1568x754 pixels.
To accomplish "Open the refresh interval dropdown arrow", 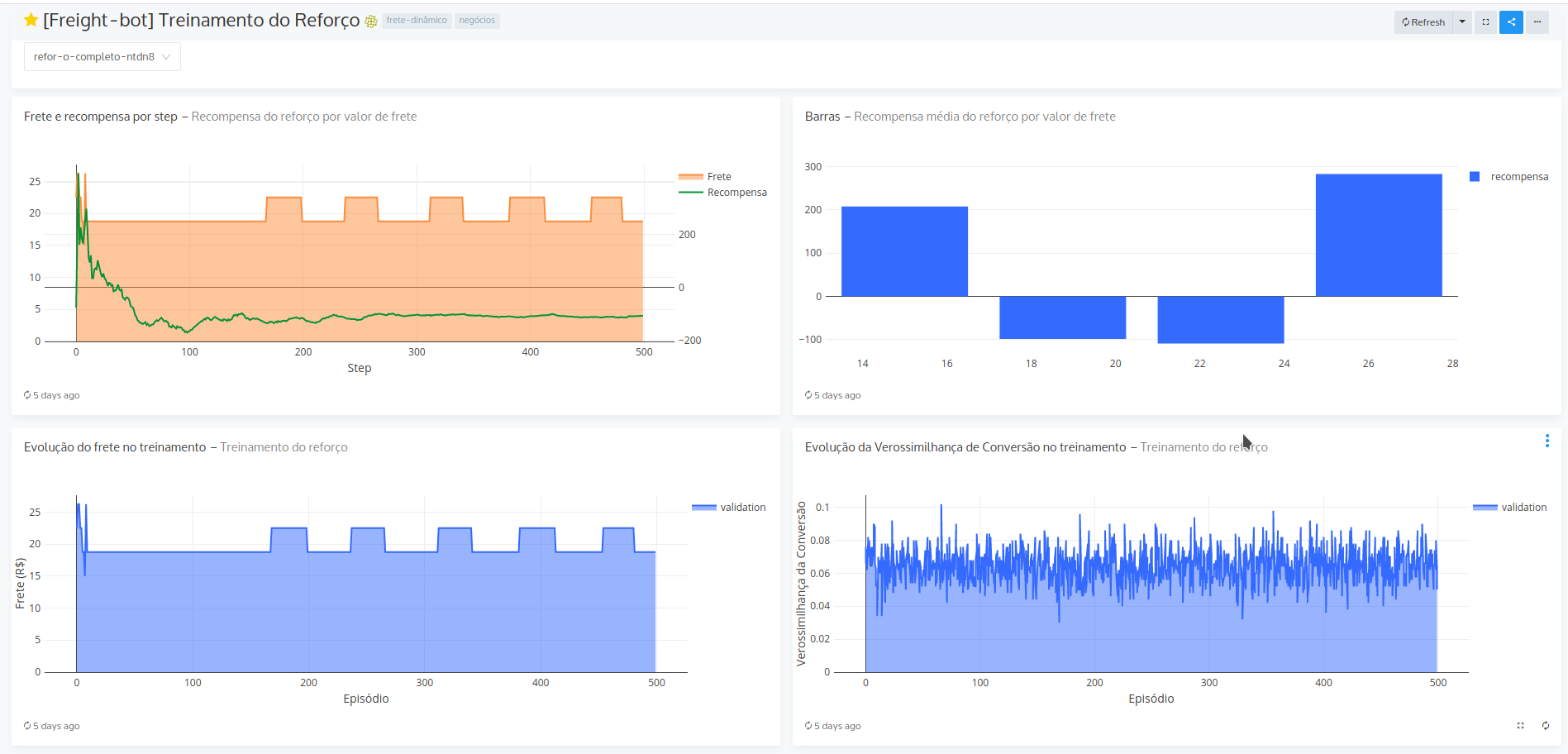I will pyautogui.click(x=1462, y=22).
